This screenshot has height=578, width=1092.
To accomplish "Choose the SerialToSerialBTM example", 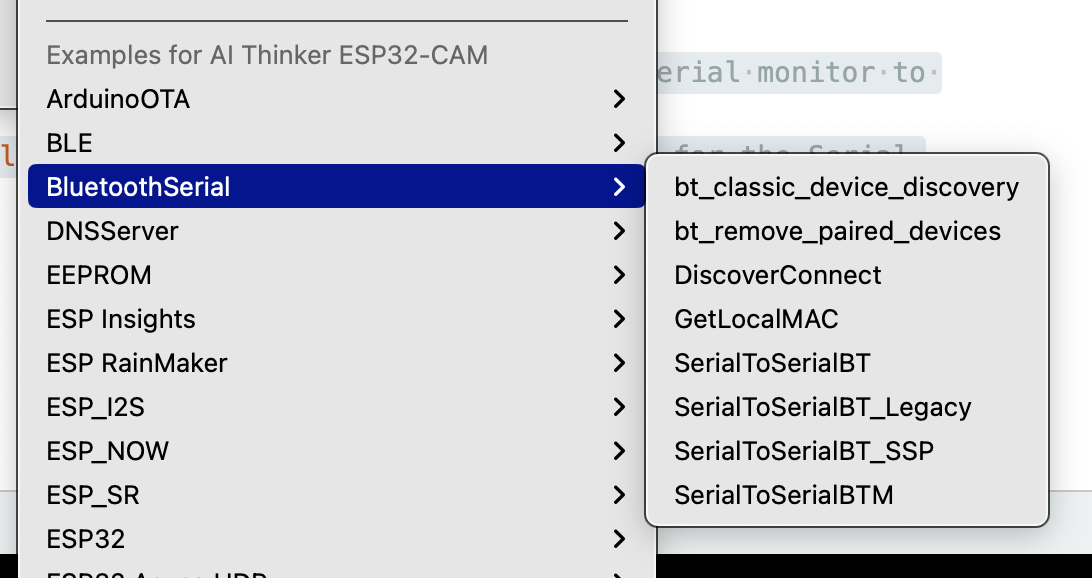I will tap(784, 495).
